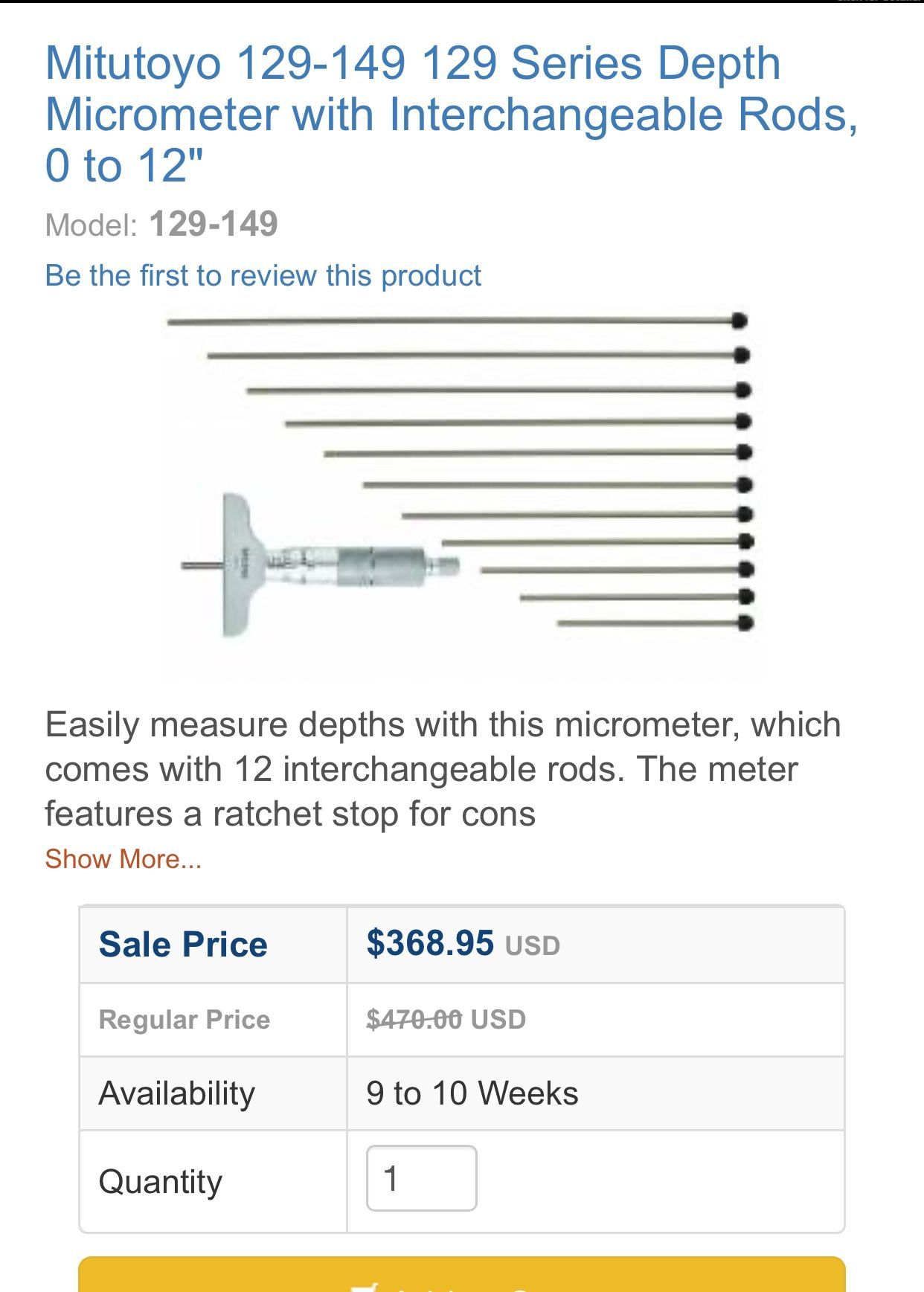Tap the depth micrometer in product image
The image size is (924, 1292).
[x=320, y=567]
